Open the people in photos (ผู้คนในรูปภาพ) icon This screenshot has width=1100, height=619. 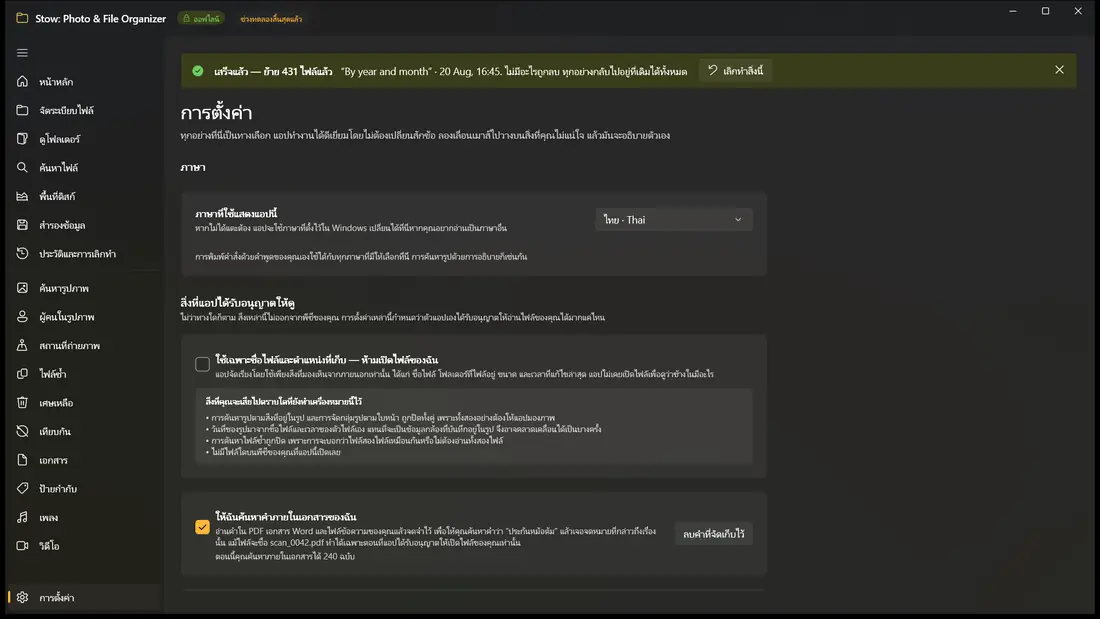pyautogui.click(x=22, y=317)
